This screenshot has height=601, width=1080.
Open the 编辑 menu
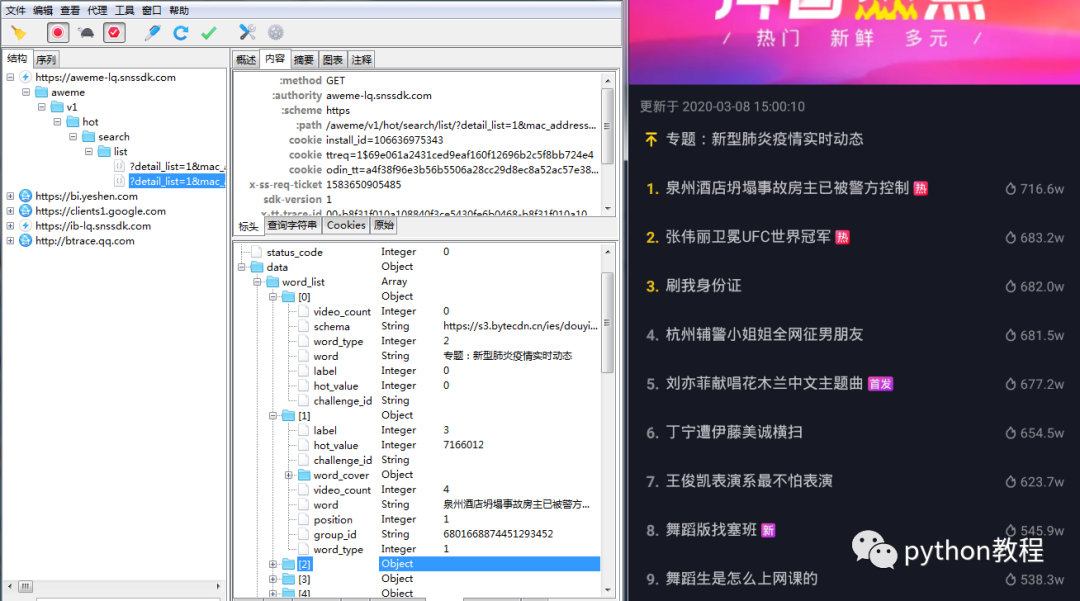pyautogui.click(x=43, y=10)
